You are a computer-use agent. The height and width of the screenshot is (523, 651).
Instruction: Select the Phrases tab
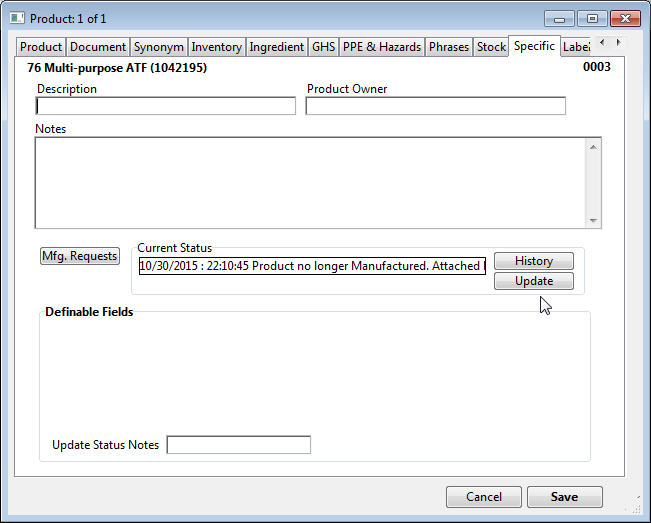pos(449,47)
